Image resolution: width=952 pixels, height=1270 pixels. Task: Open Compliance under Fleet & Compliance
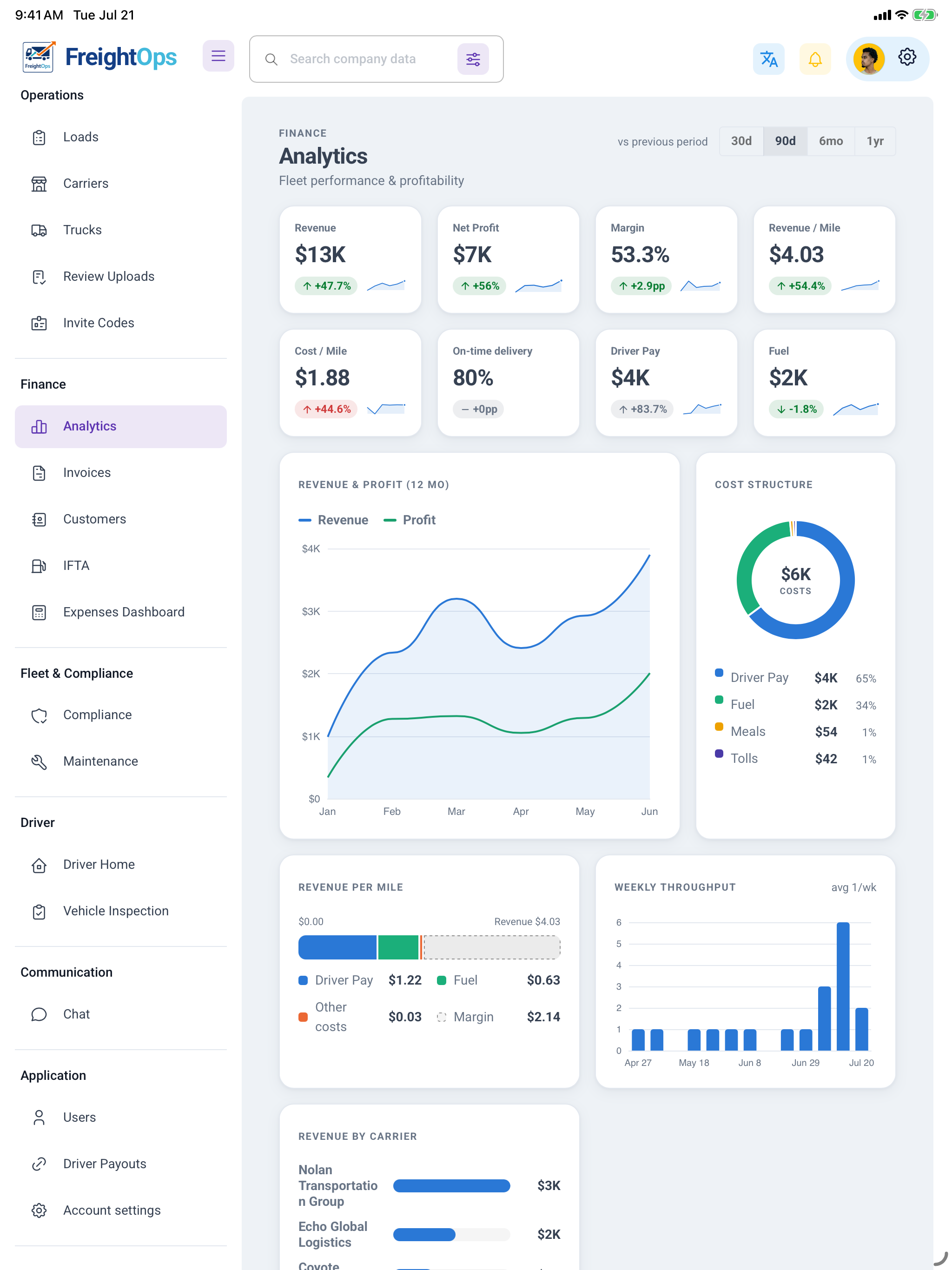(120, 715)
